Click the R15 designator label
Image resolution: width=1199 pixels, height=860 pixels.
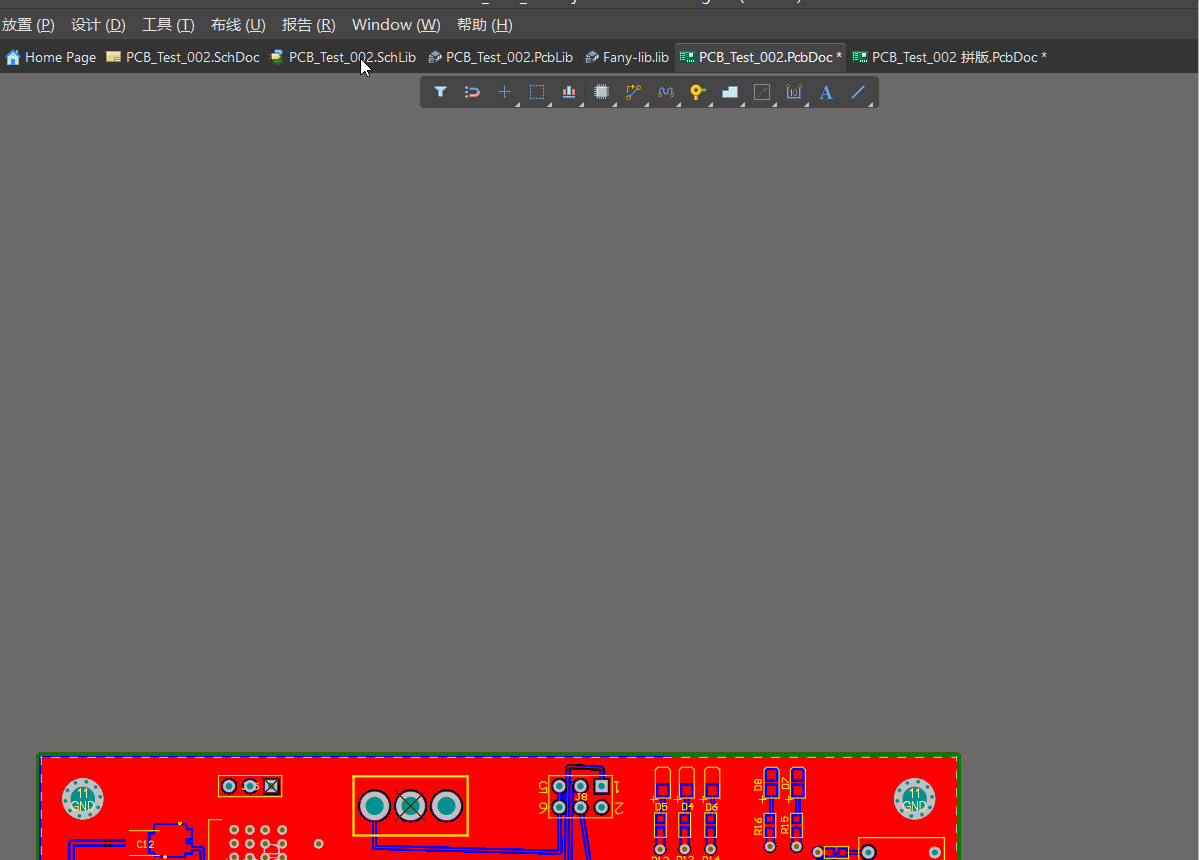(785, 826)
